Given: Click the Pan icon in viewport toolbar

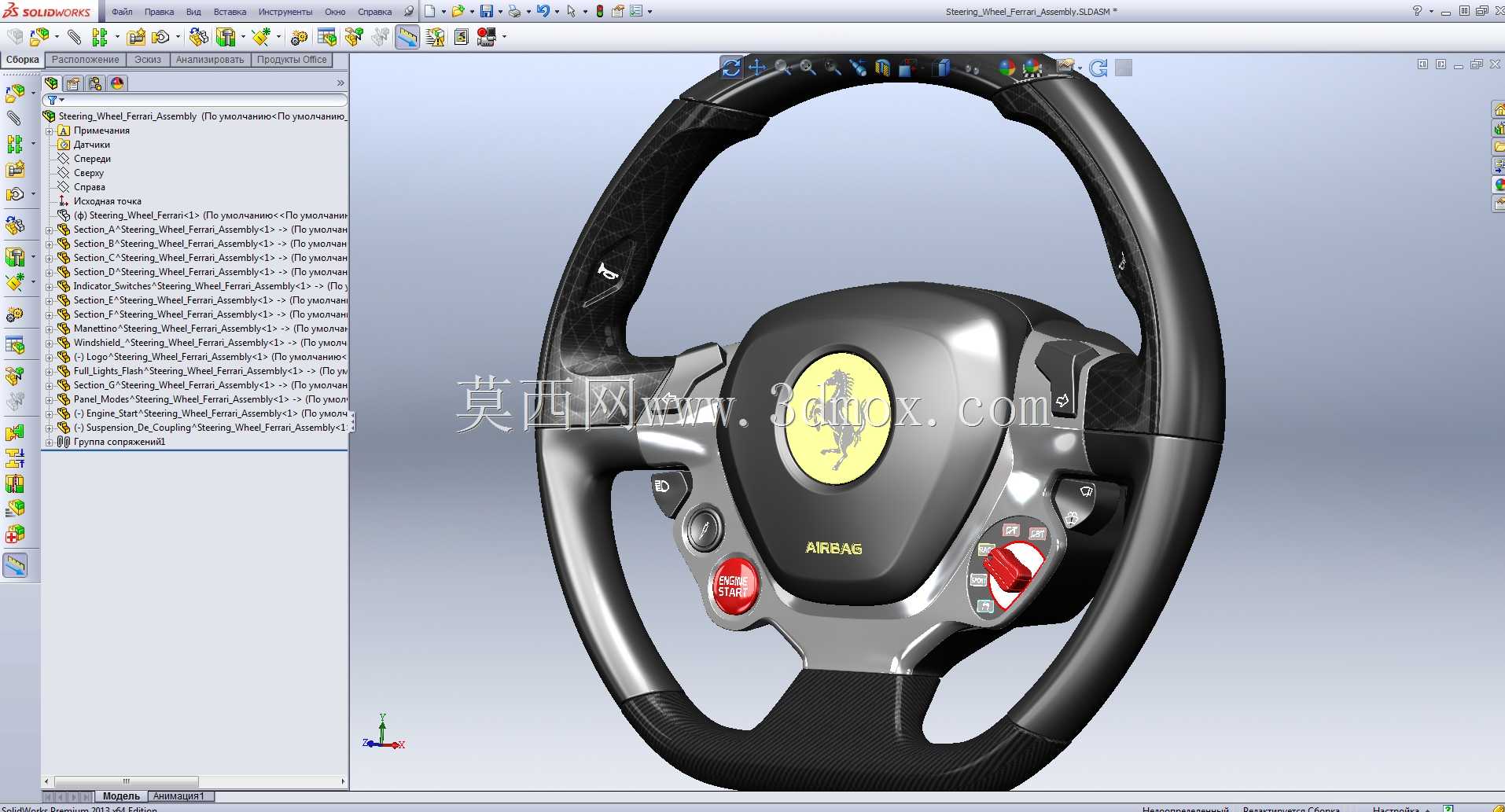Looking at the screenshot, I should (757, 68).
